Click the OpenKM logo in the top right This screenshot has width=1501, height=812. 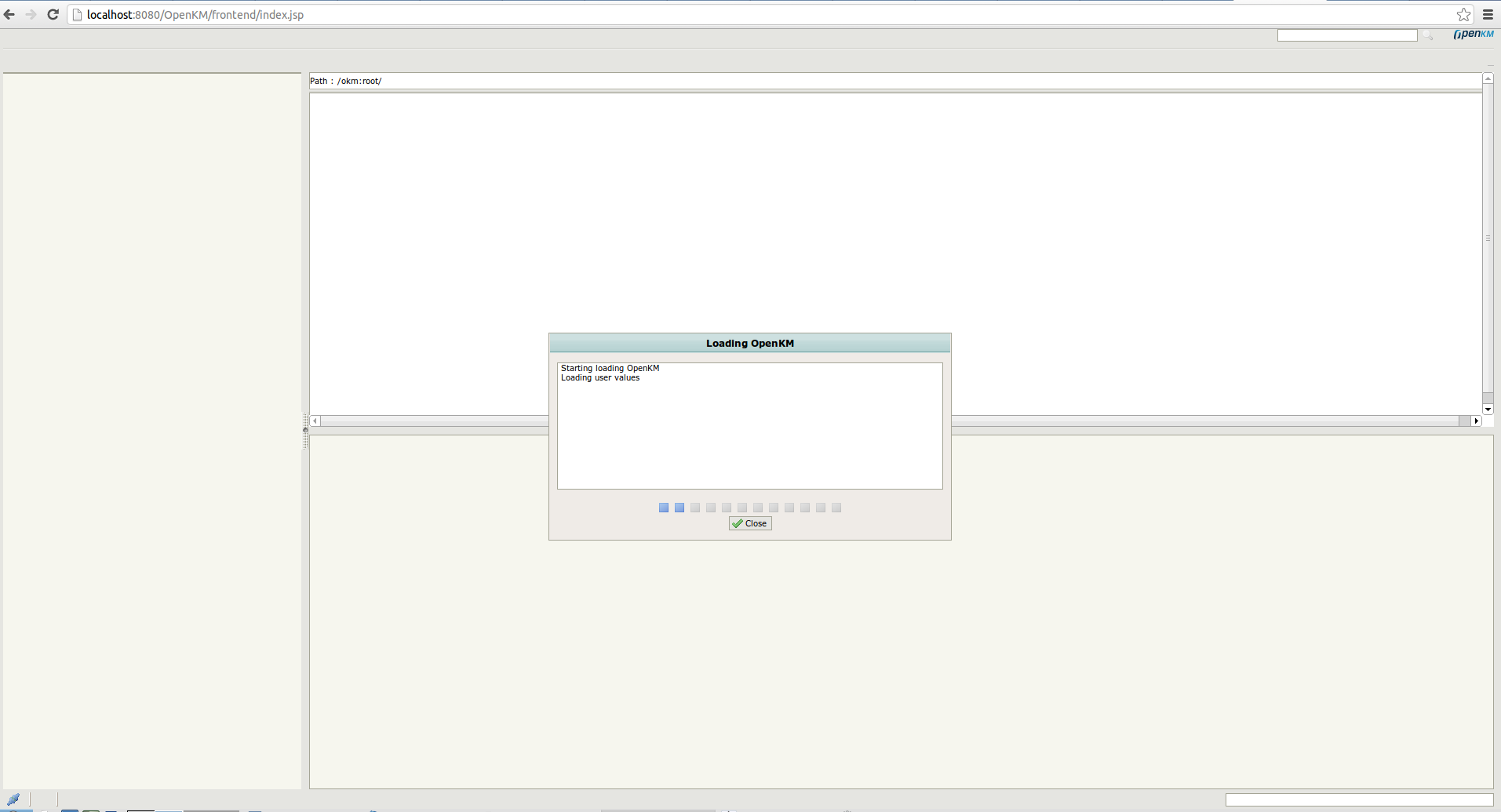tap(1472, 35)
